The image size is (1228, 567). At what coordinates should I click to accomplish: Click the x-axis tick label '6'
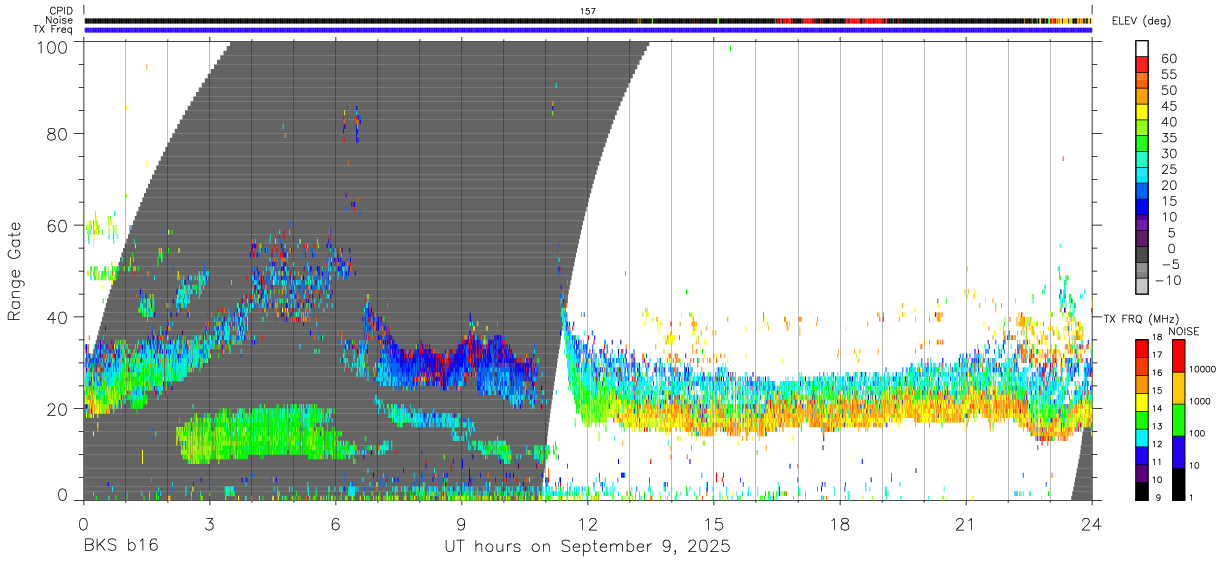tap(335, 525)
